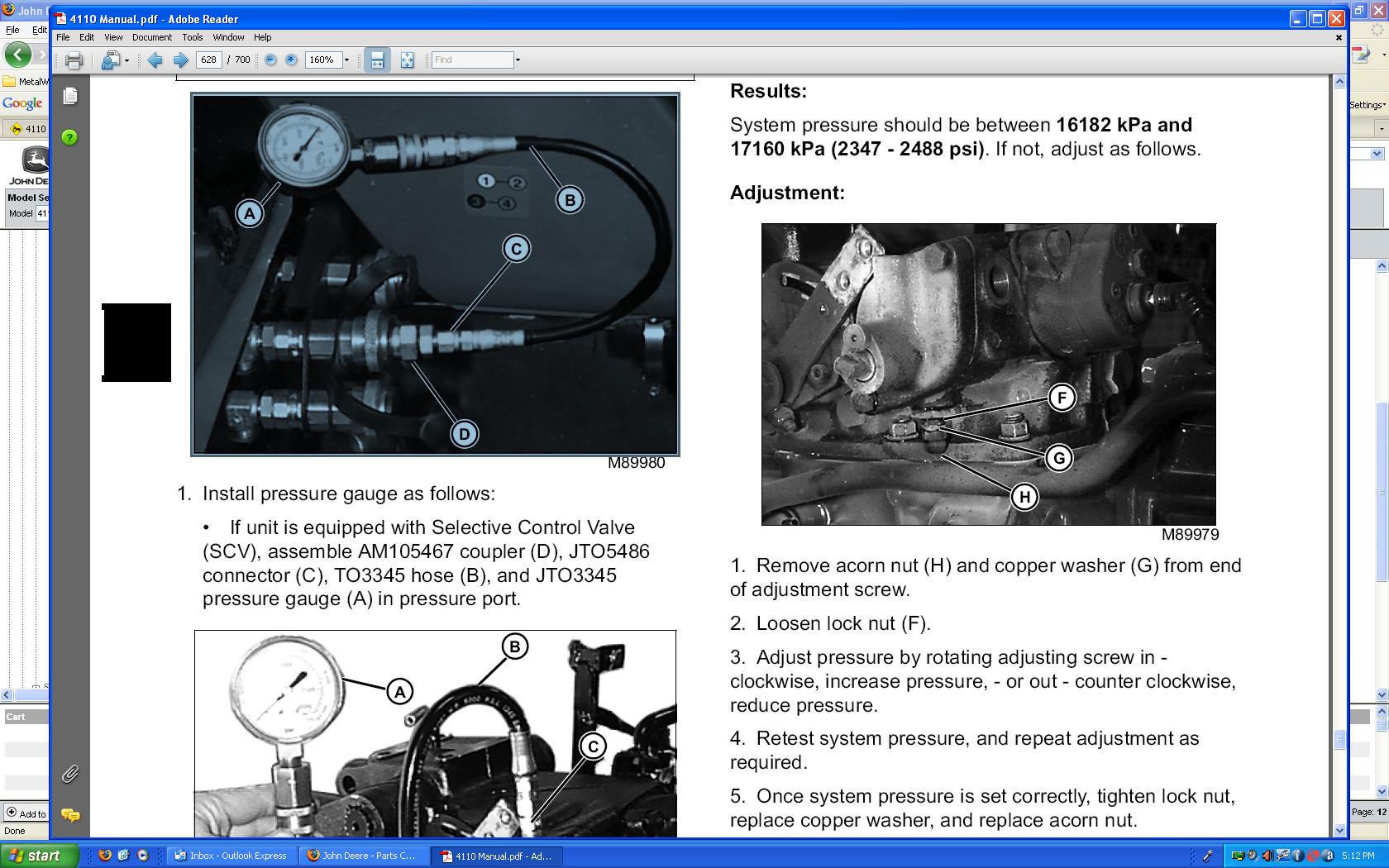This screenshot has width=1389, height=868.
Task: Click the zoom out minus button
Action: pyautogui.click(x=270, y=60)
